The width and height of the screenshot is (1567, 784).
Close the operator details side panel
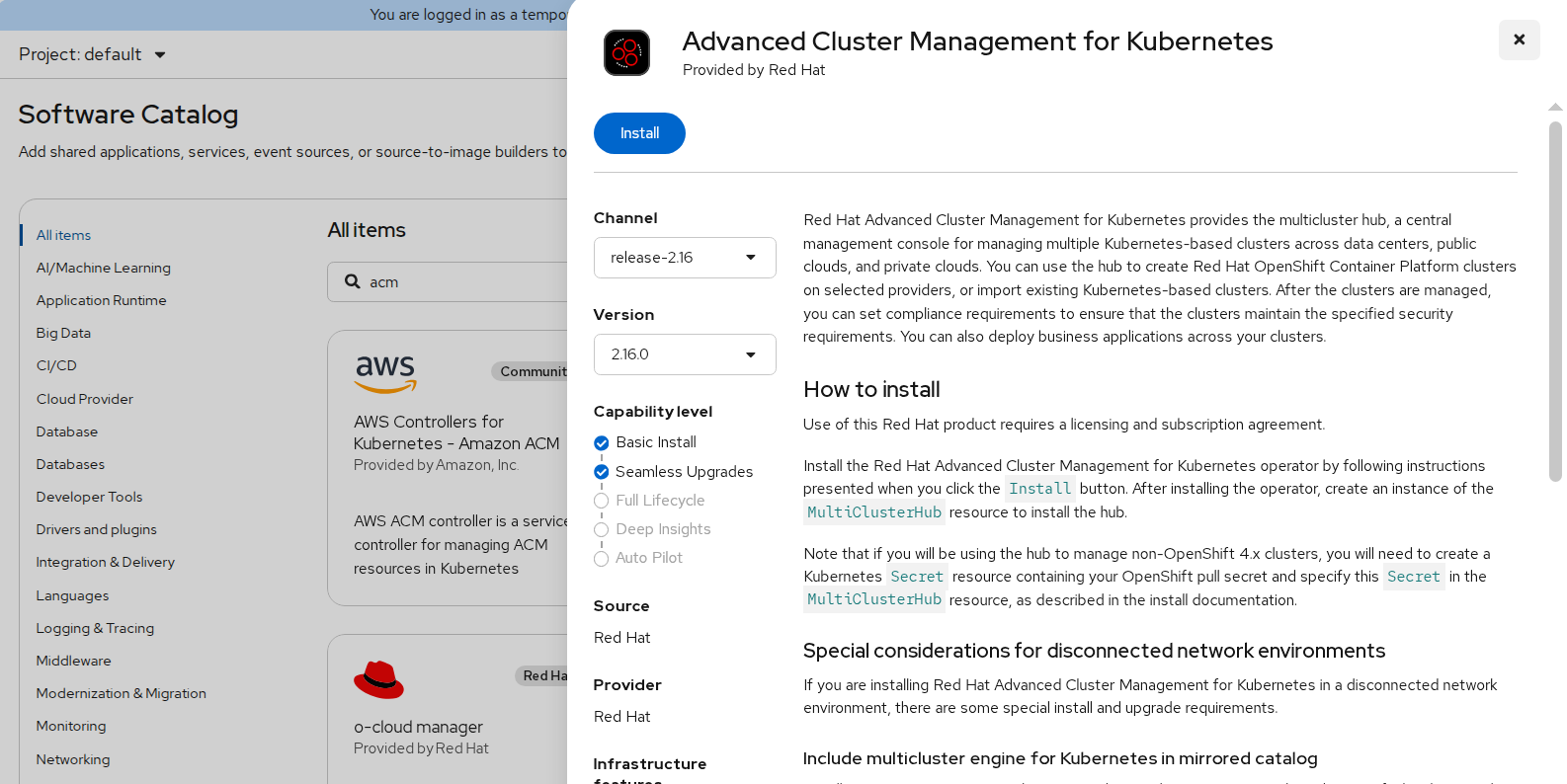(x=1519, y=39)
